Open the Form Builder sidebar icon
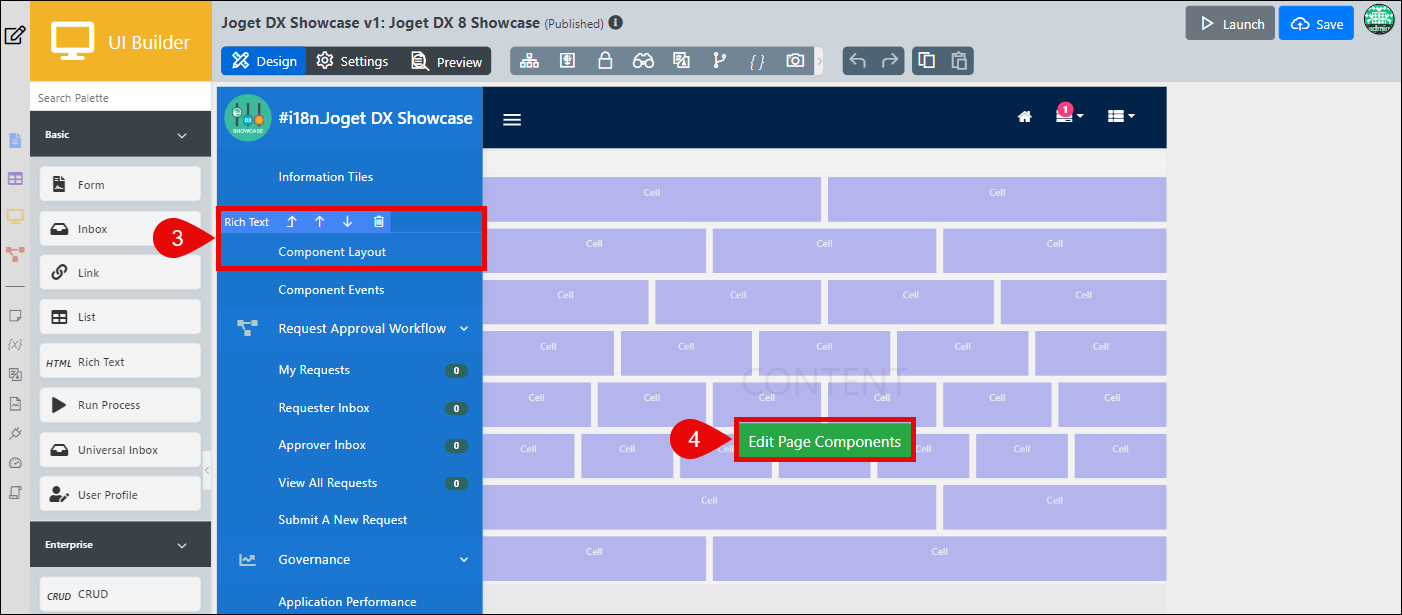 [x=15, y=141]
